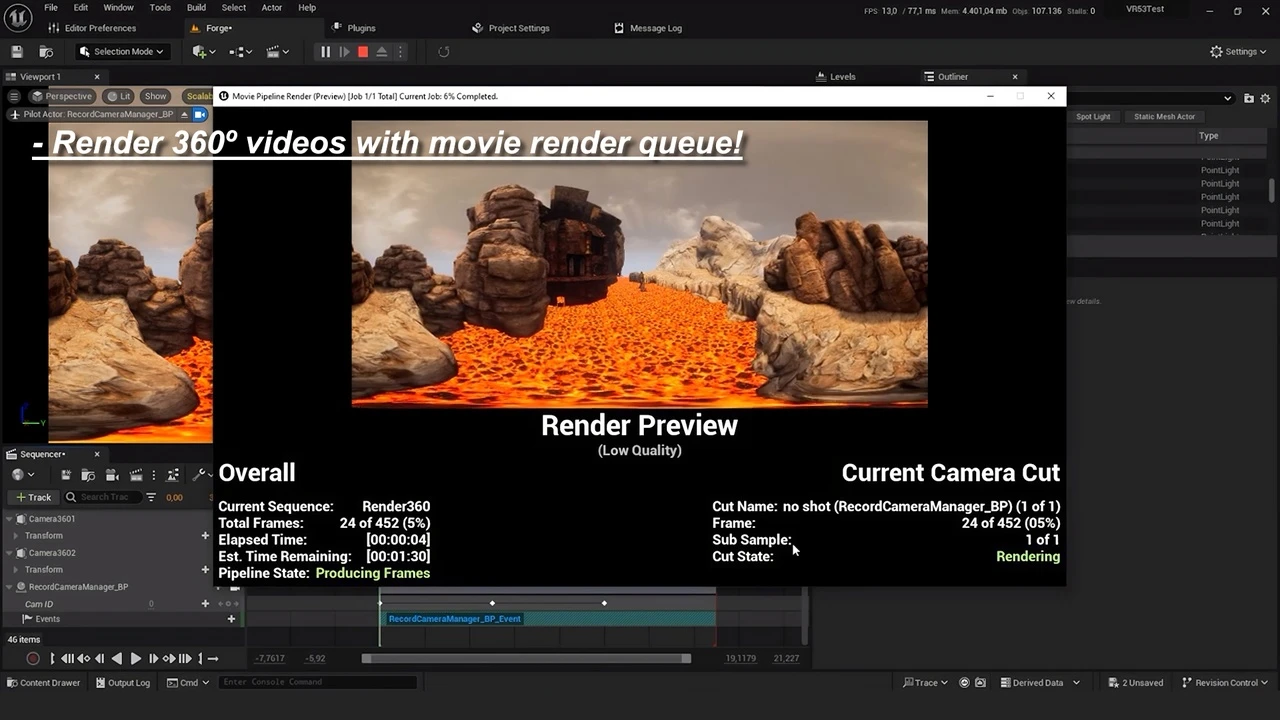Image resolution: width=1280 pixels, height=720 pixels.
Task: Click the Save current level icon
Action: [16, 52]
